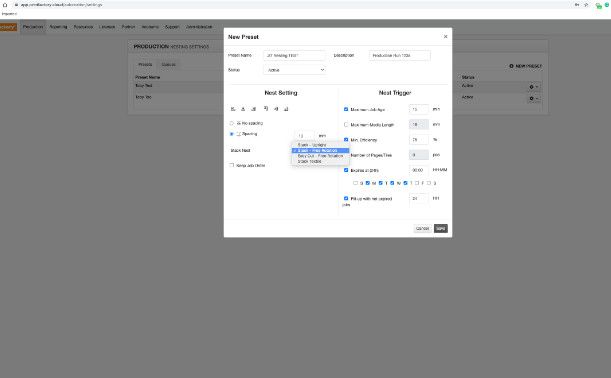Choose Stack - Free Rotation option
The height and width of the screenshot is (378, 611).
[320, 150]
